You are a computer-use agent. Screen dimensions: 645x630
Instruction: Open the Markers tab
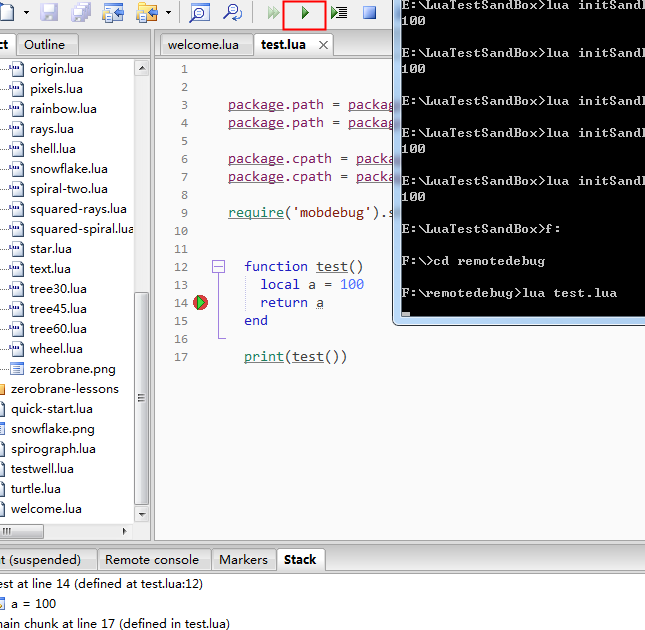tap(243, 560)
